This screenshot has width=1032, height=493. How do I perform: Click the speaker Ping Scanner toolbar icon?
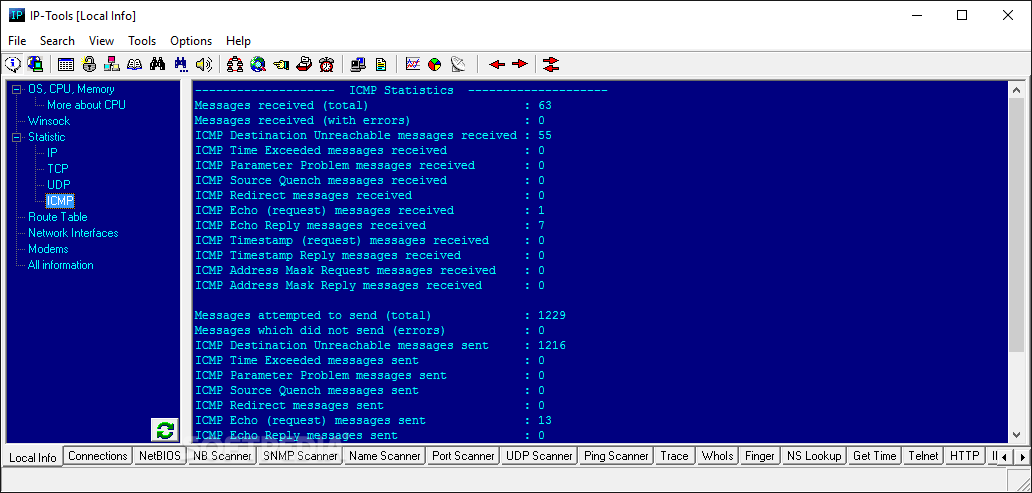[x=203, y=64]
